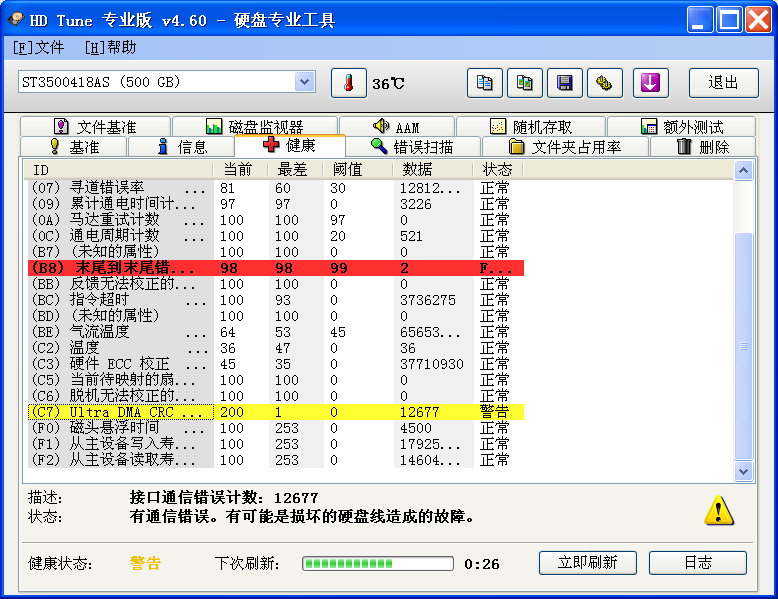778x599 pixels.
Task: Select the (B7) unknown attribute row
Action: coord(276,252)
